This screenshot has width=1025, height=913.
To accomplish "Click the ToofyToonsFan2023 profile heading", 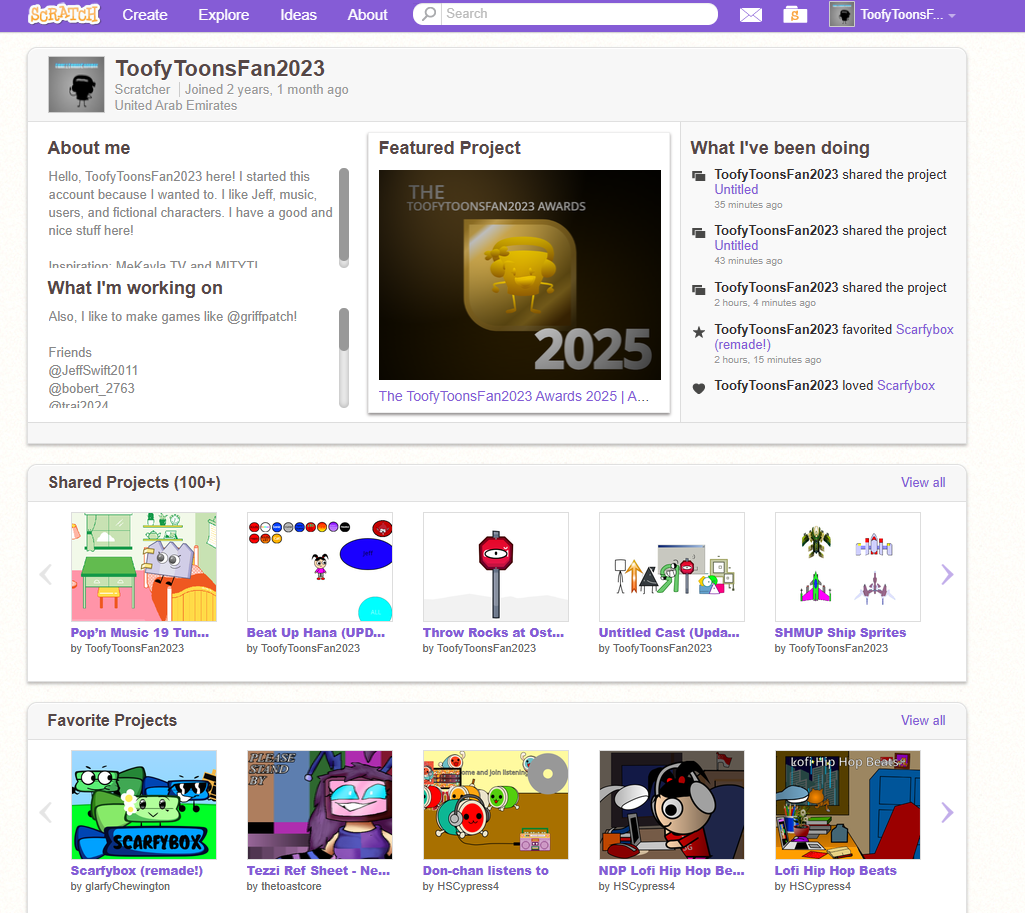I will (x=220, y=68).
